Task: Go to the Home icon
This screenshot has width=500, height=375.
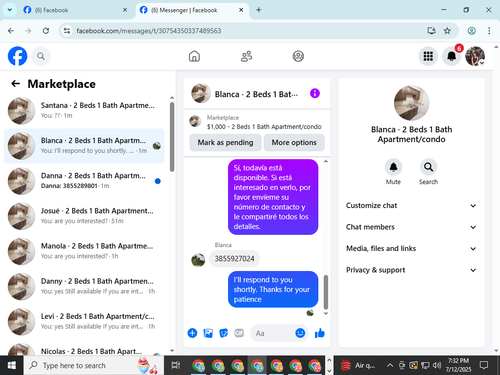Action: 194,56
